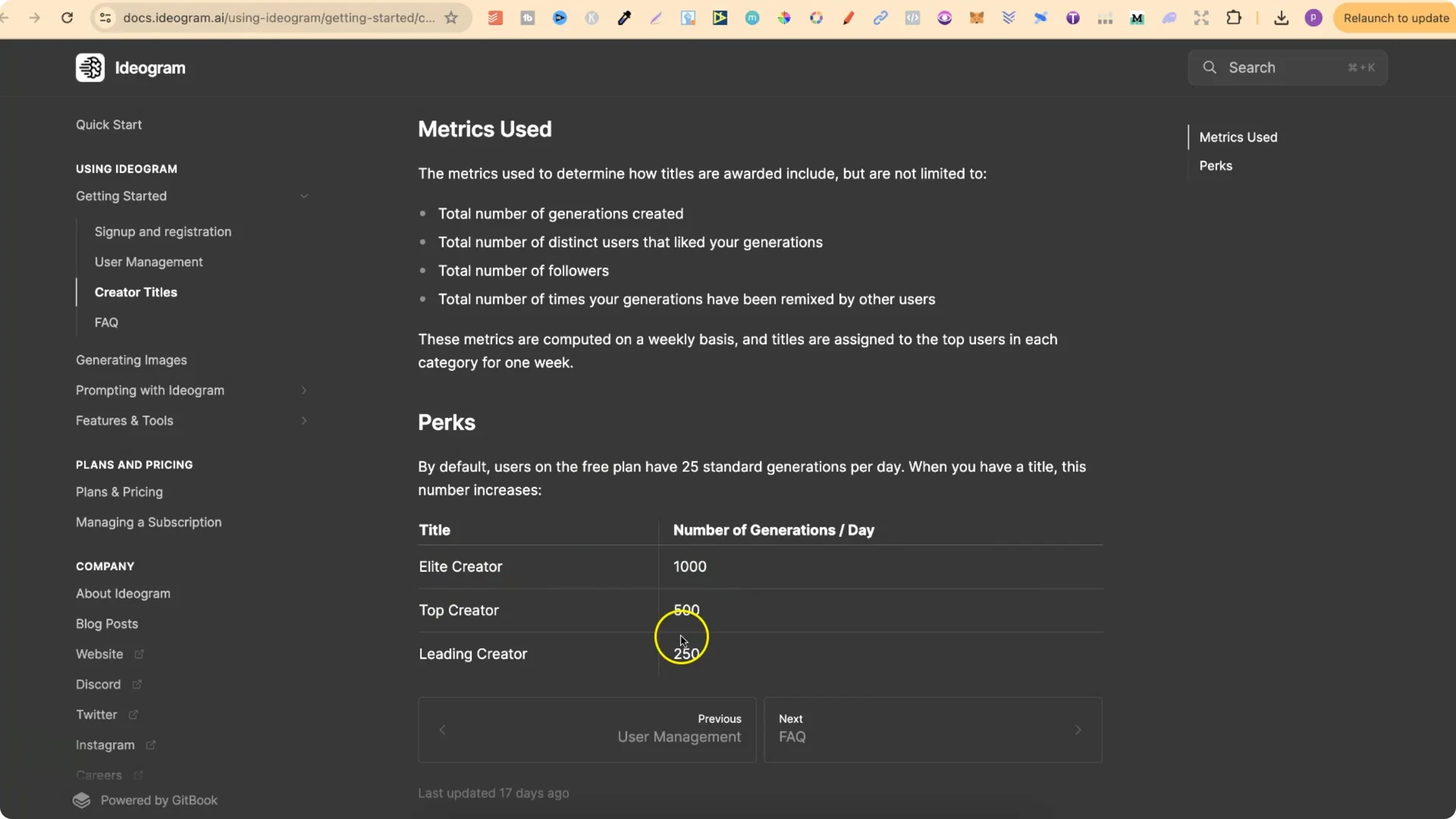The image size is (1456, 819).
Task: Open the MetaMask fox extension
Action: tap(977, 17)
